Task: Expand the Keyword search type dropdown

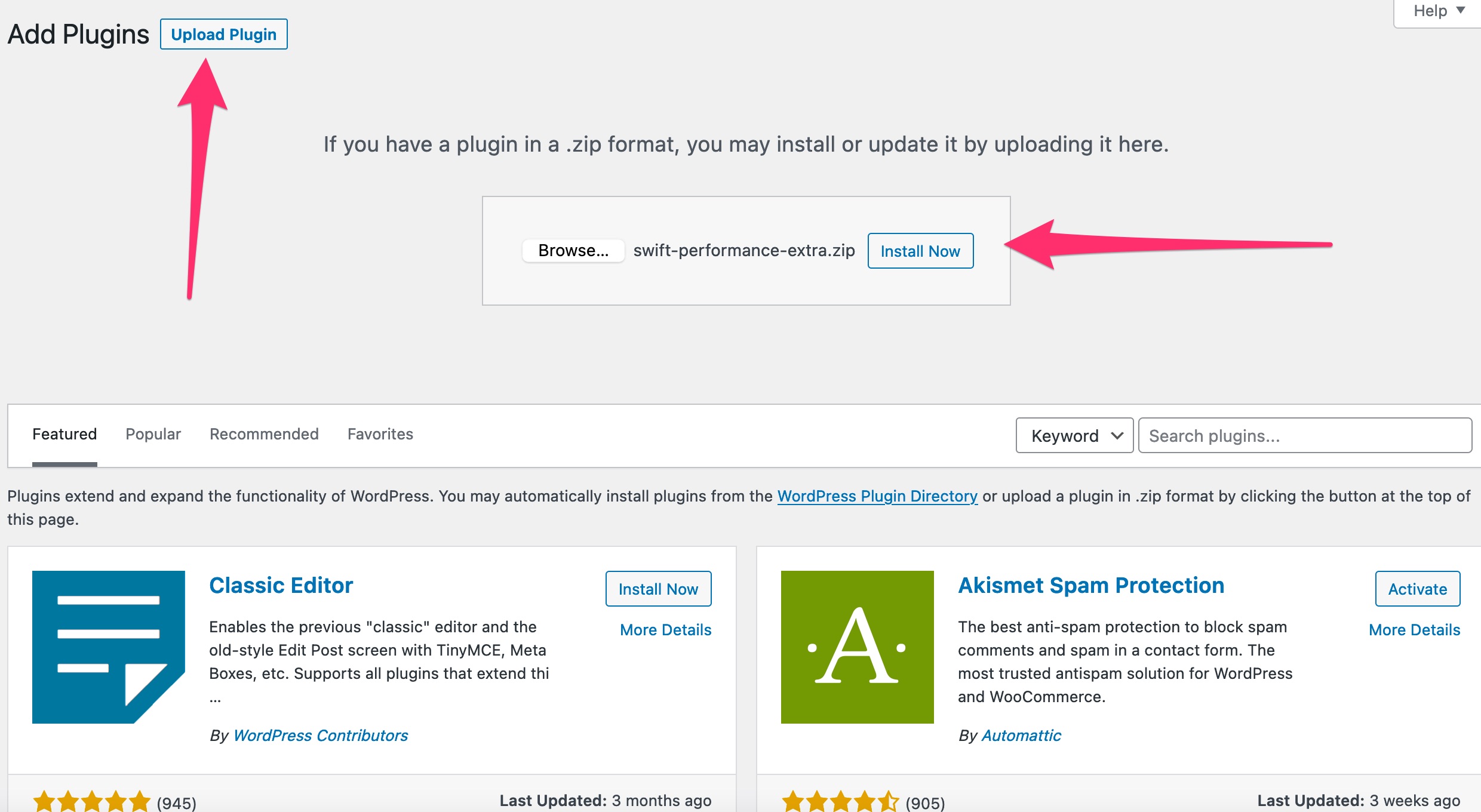Action: [x=1074, y=435]
